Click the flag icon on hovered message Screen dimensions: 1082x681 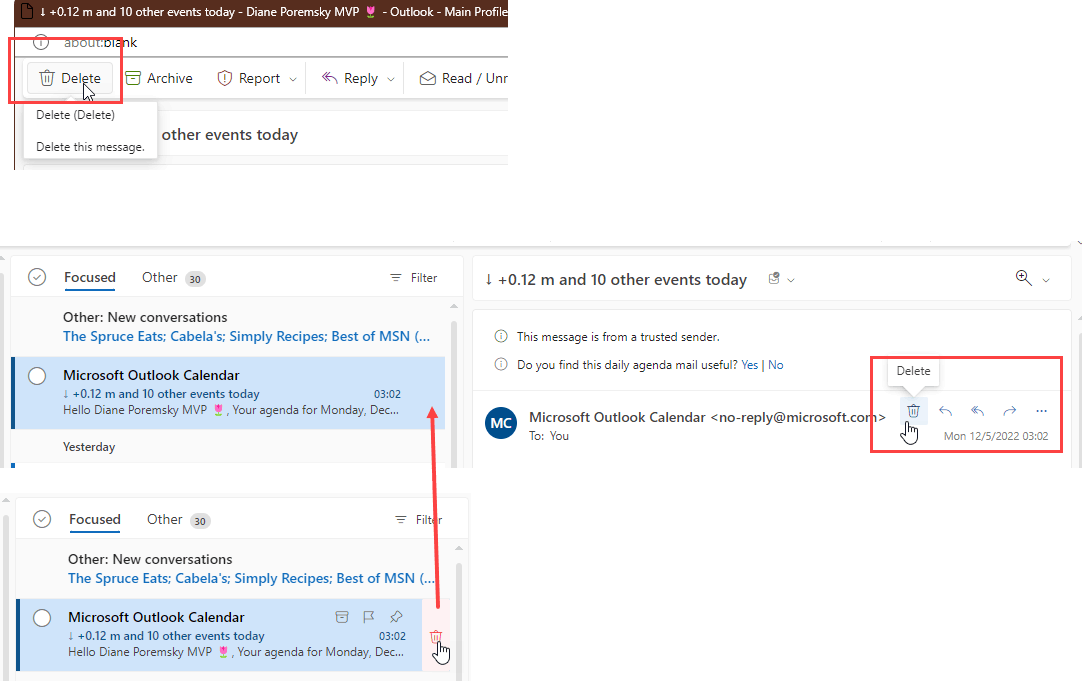pyautogui.click(x=368, y=617)
